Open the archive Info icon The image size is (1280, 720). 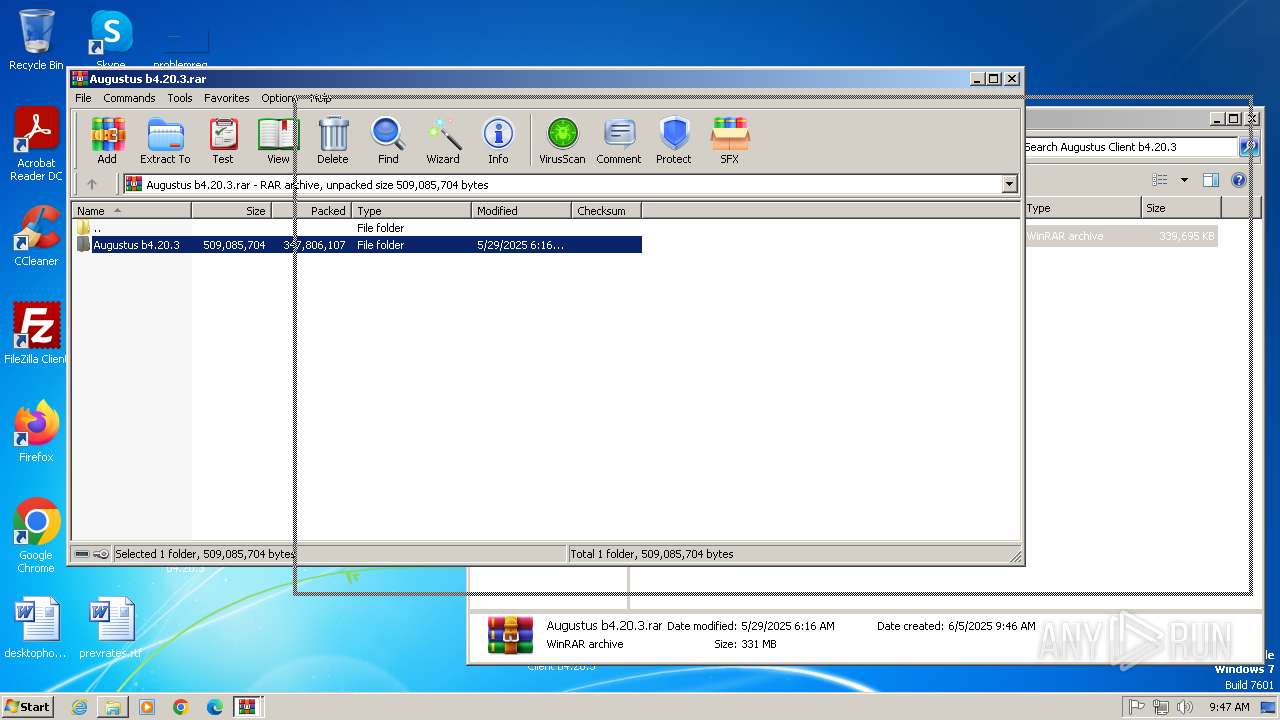(x=498, y=140)
